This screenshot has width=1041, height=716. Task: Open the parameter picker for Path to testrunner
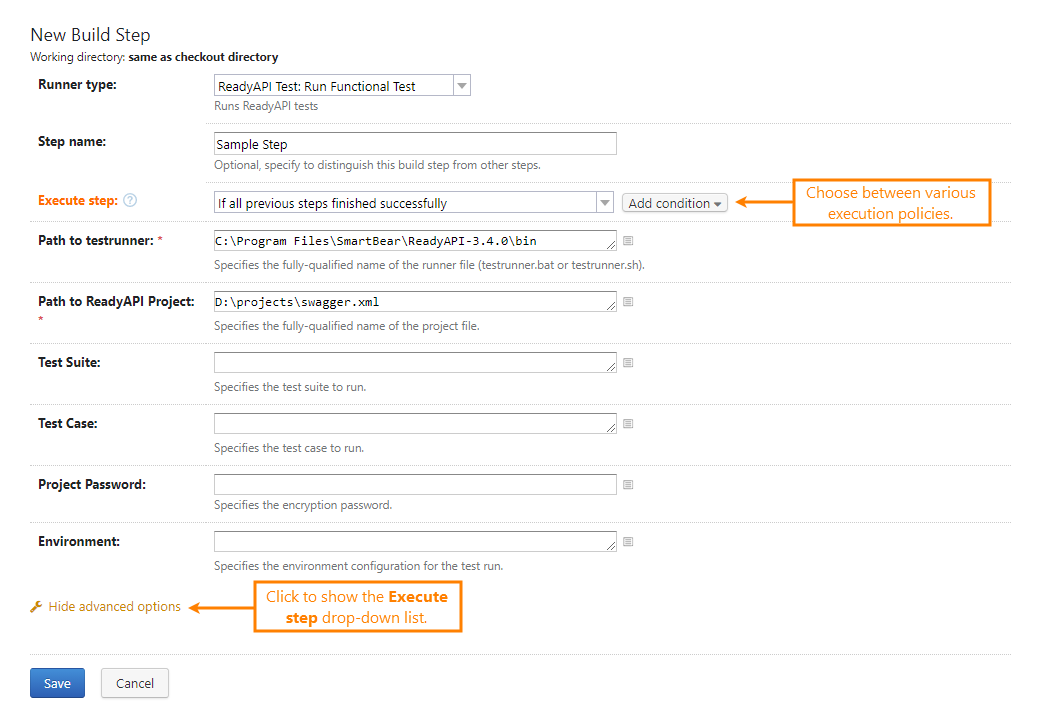[x=628, y=240]
